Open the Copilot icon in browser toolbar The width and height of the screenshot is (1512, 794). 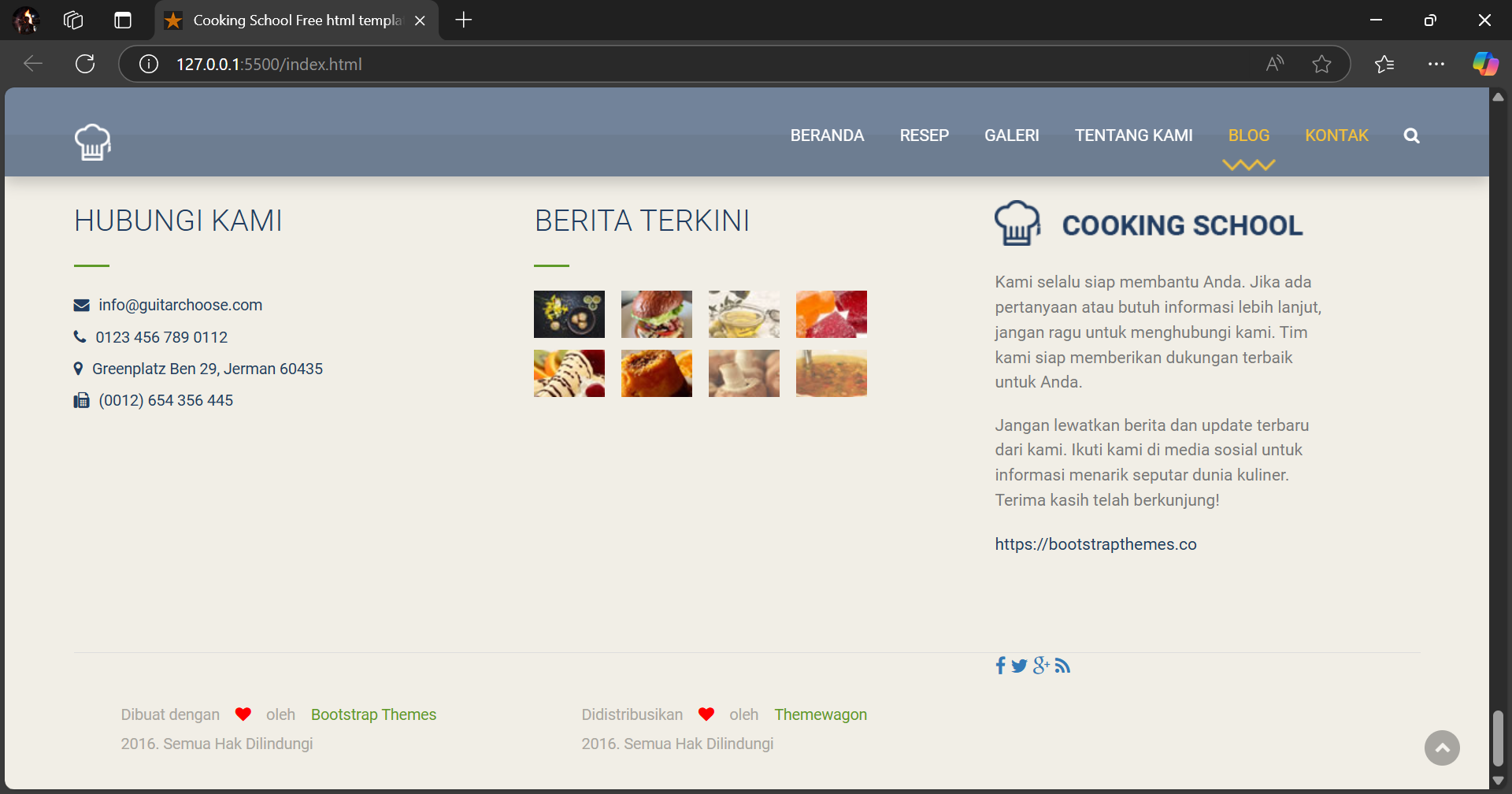tap(1485, 64)
